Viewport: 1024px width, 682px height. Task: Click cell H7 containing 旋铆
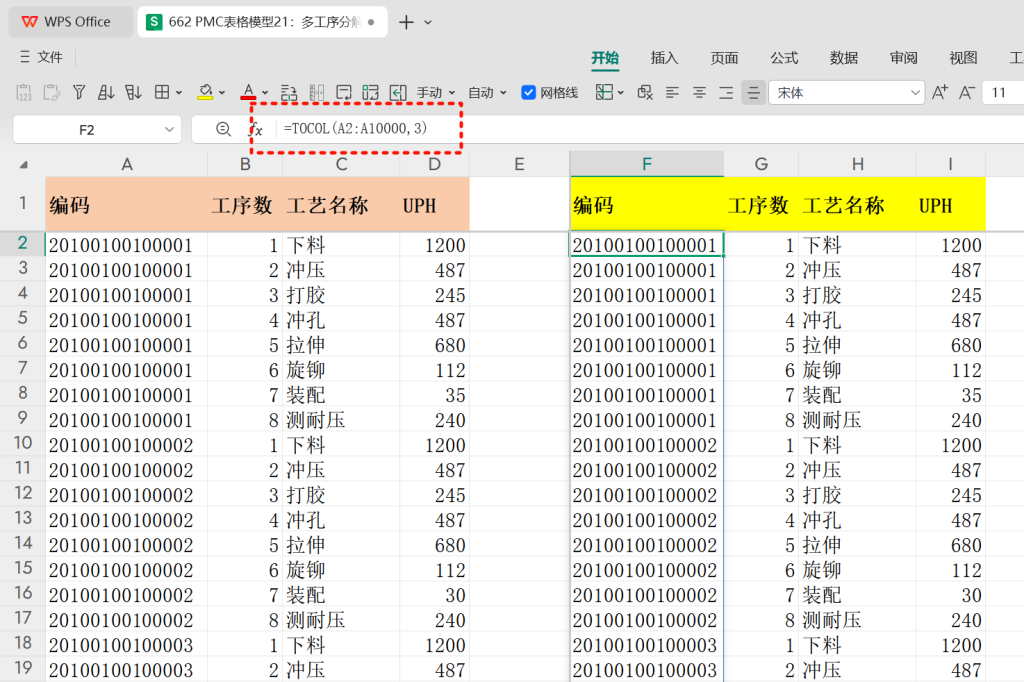click(857, 370)
